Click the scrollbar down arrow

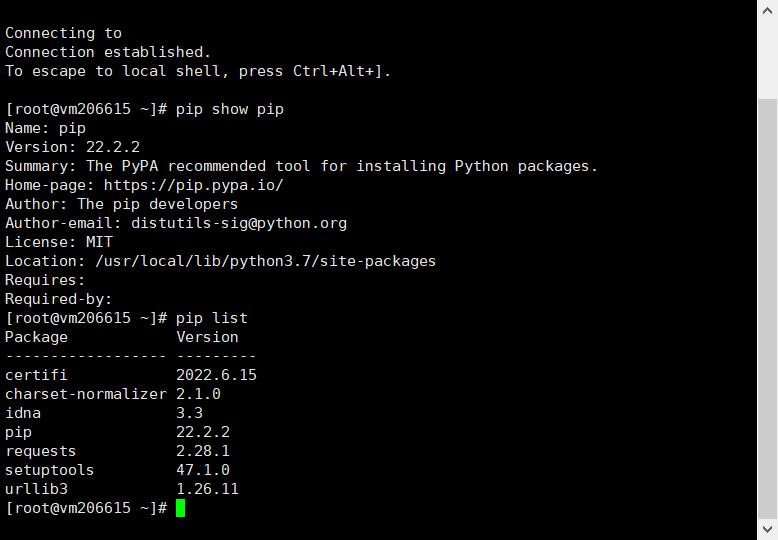(767, 529)
